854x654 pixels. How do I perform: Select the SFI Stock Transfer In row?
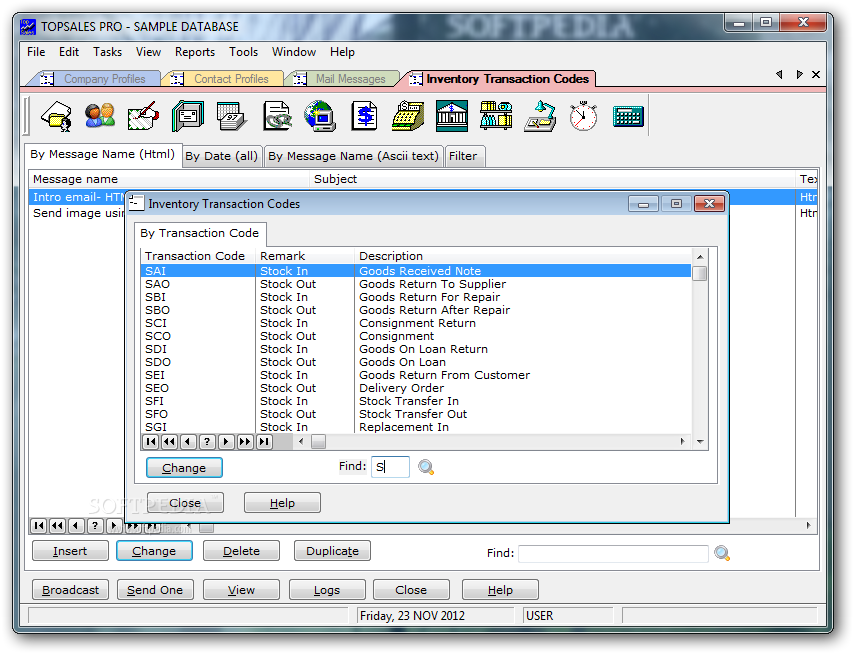(x=416, y=401)
